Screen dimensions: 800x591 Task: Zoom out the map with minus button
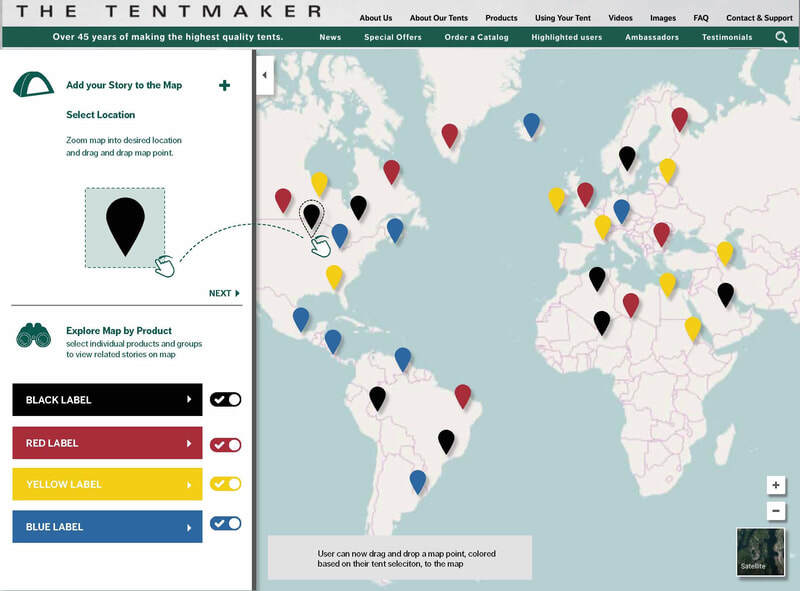pos(776,510)
